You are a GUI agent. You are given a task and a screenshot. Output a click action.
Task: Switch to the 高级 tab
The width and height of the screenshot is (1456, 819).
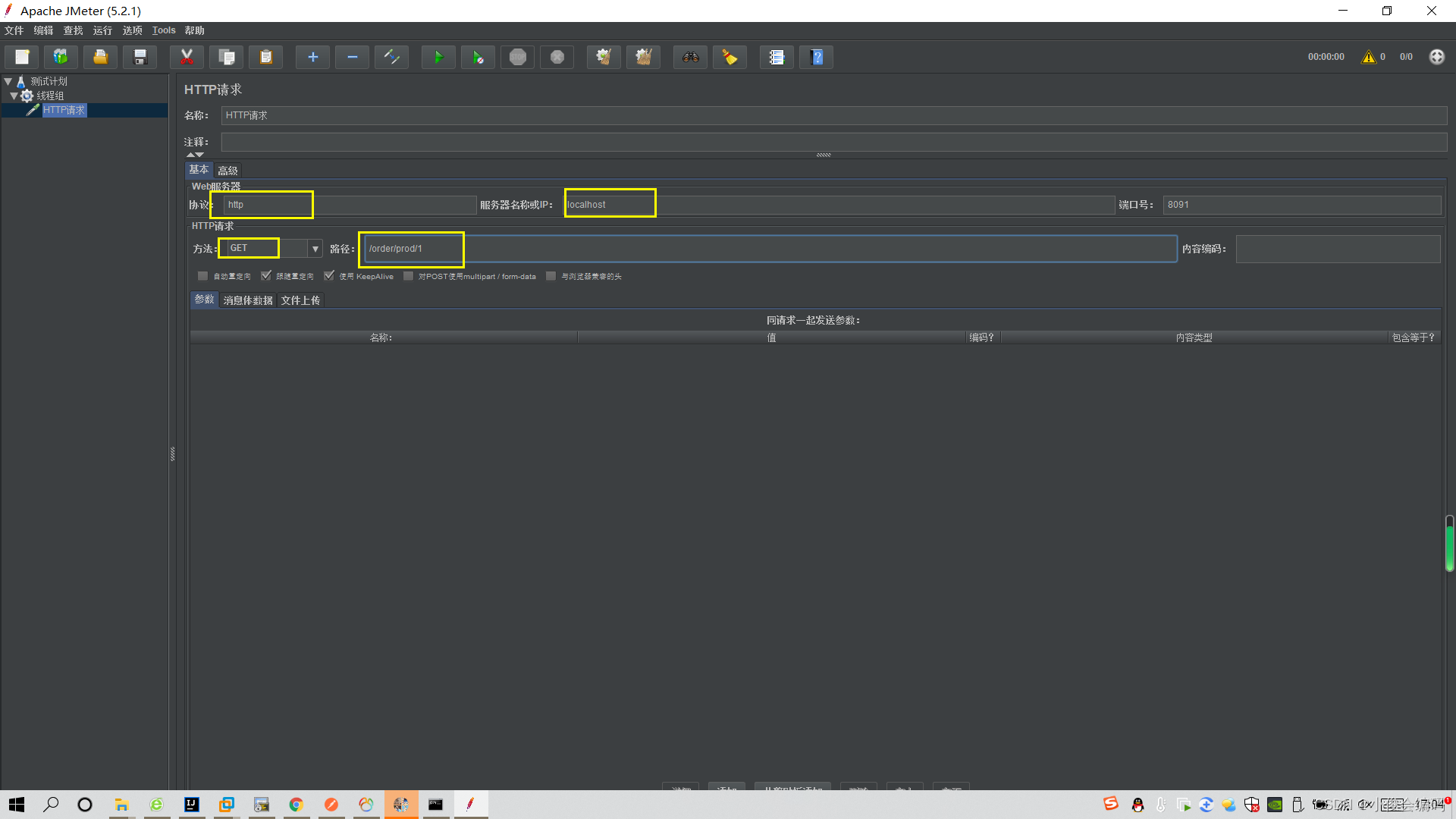coord(227,171)
